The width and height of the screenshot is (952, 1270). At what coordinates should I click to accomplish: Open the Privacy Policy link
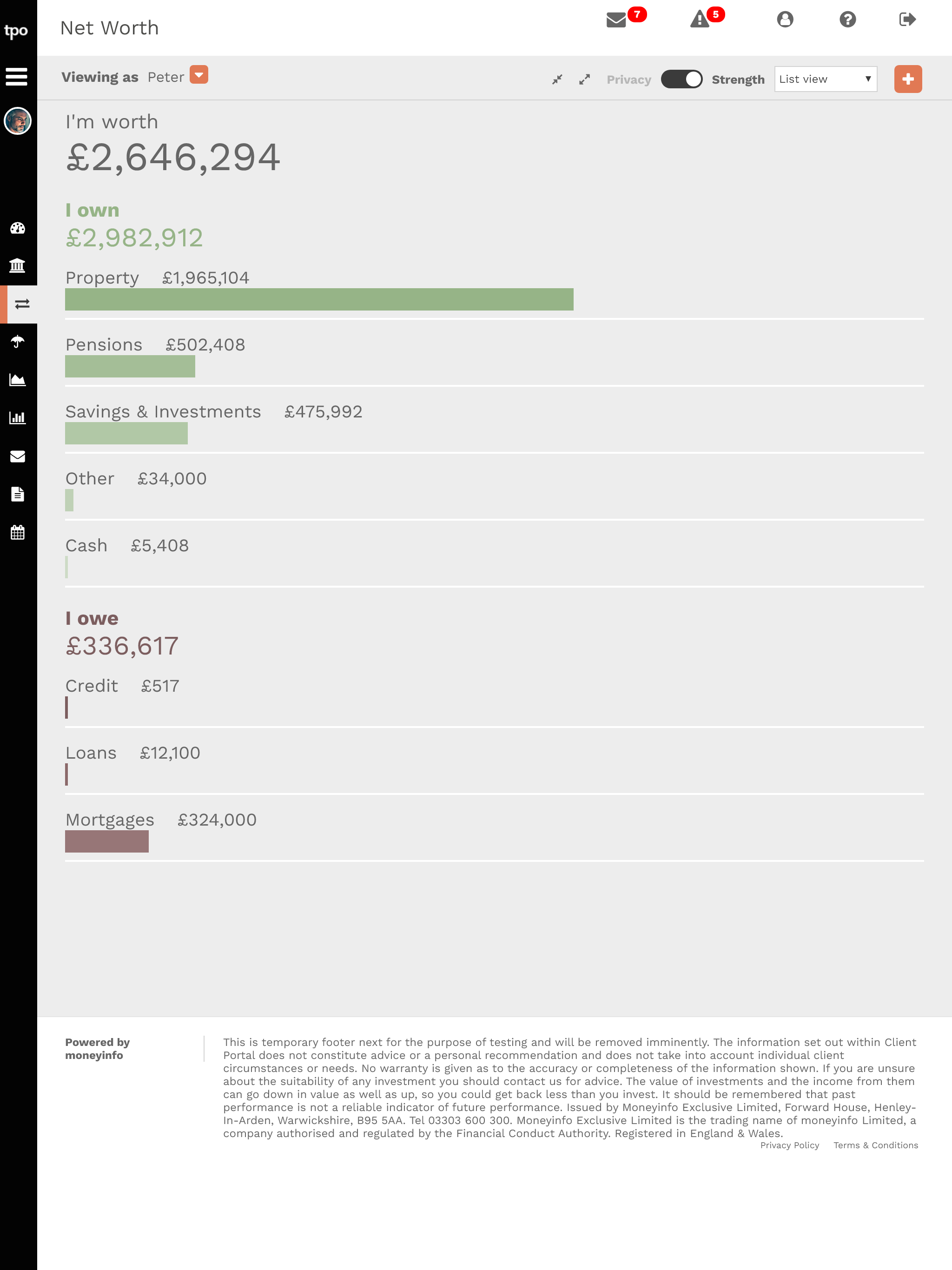[789, 1145]
